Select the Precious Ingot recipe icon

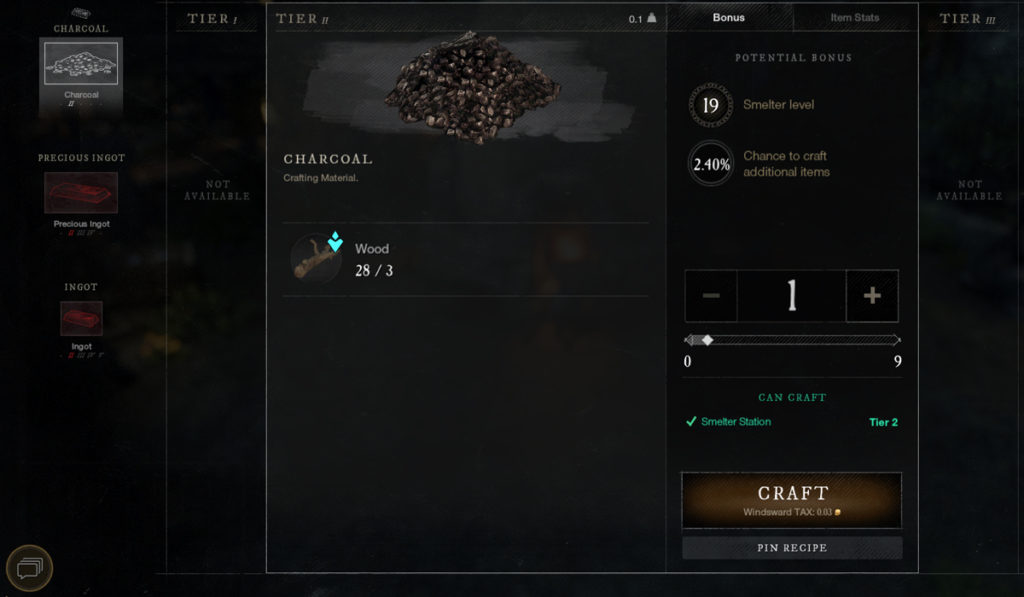pyautogui.click(x=81, y=193)
